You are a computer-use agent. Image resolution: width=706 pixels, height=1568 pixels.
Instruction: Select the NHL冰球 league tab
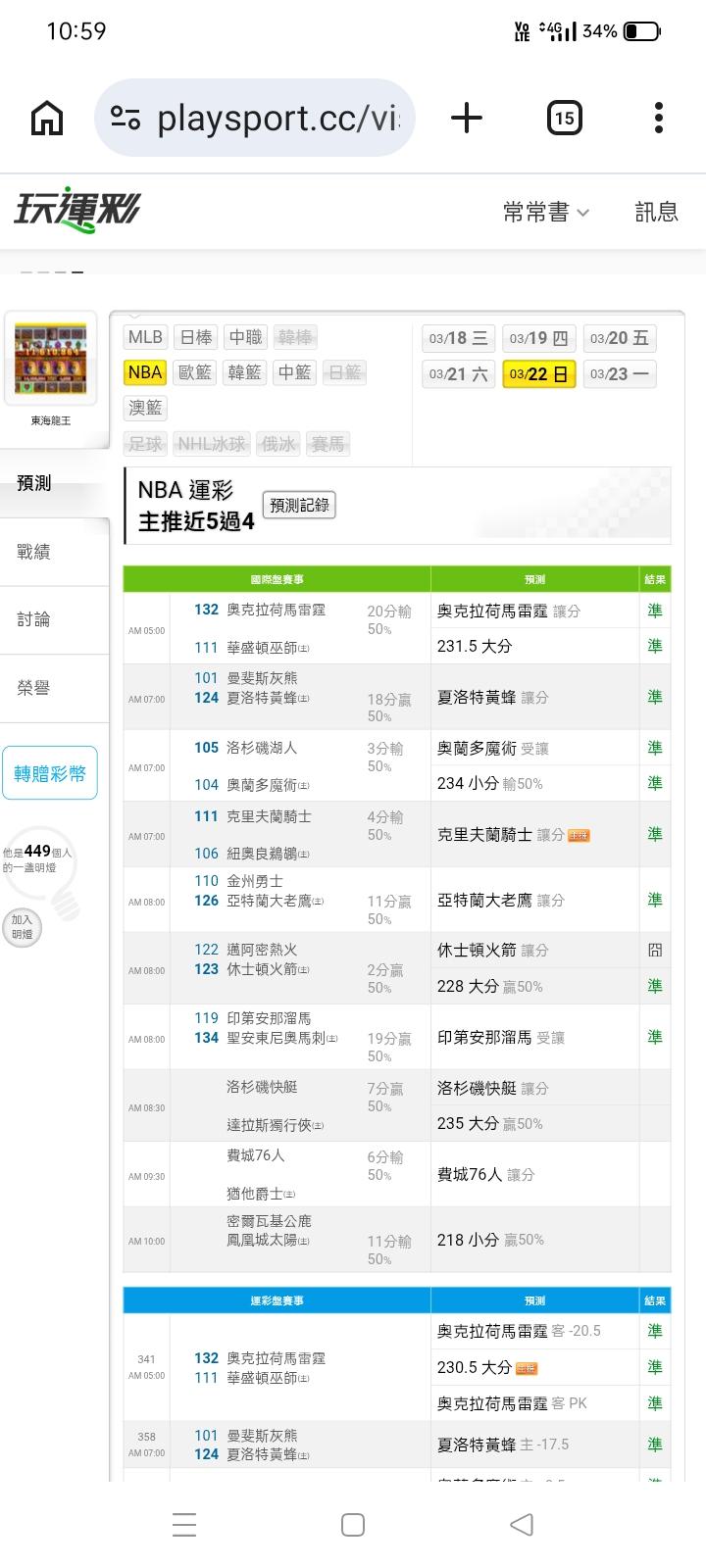(211, 444)
